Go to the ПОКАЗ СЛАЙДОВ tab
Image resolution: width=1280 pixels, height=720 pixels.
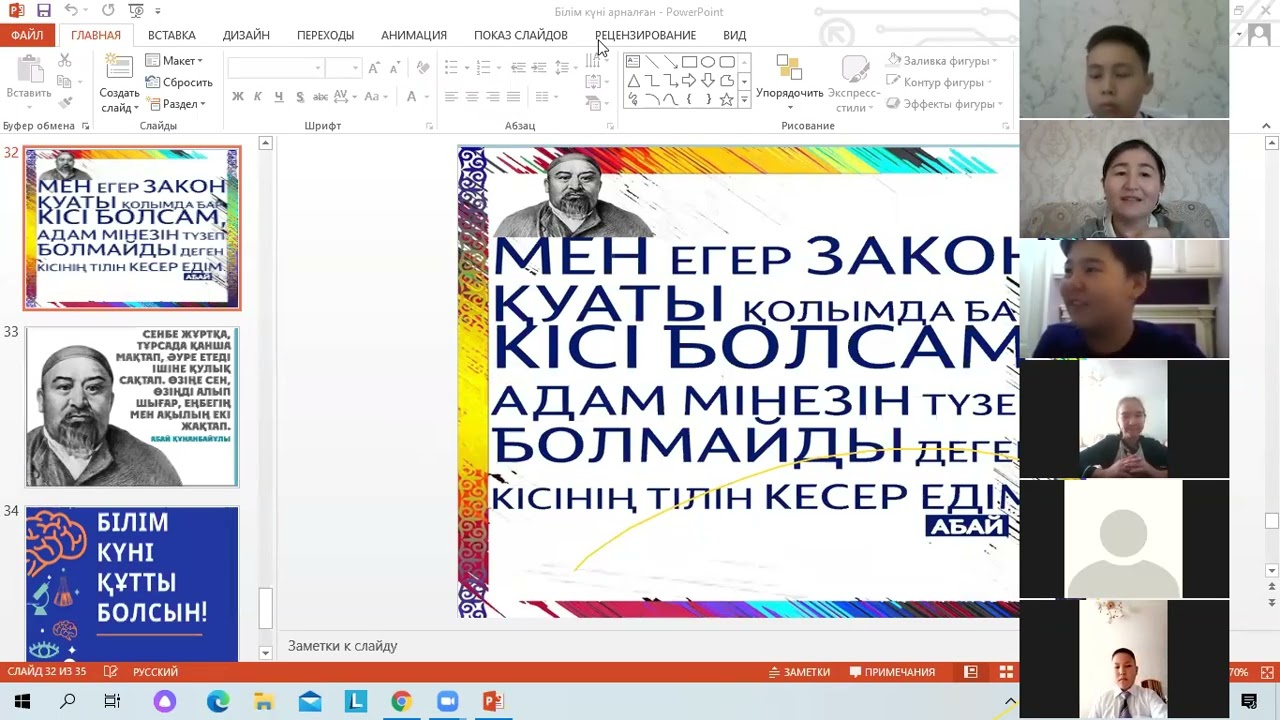520,35
